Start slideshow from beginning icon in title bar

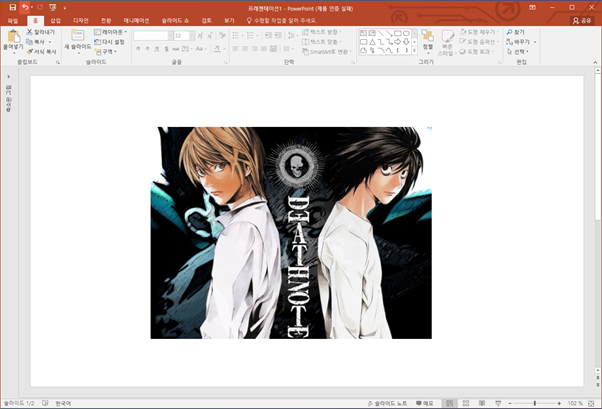[x=53, y=7]
